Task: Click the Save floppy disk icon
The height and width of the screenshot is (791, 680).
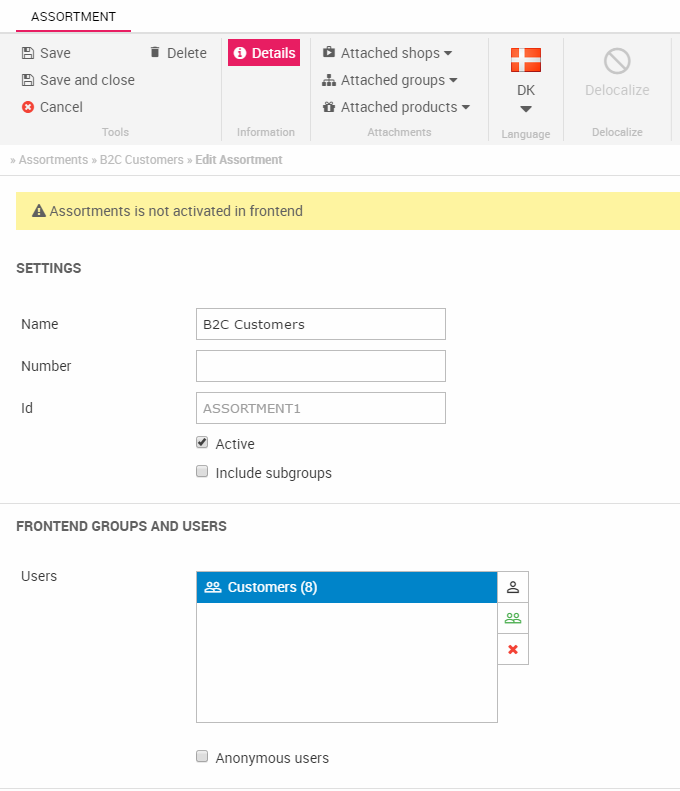Action: point(28,53)
